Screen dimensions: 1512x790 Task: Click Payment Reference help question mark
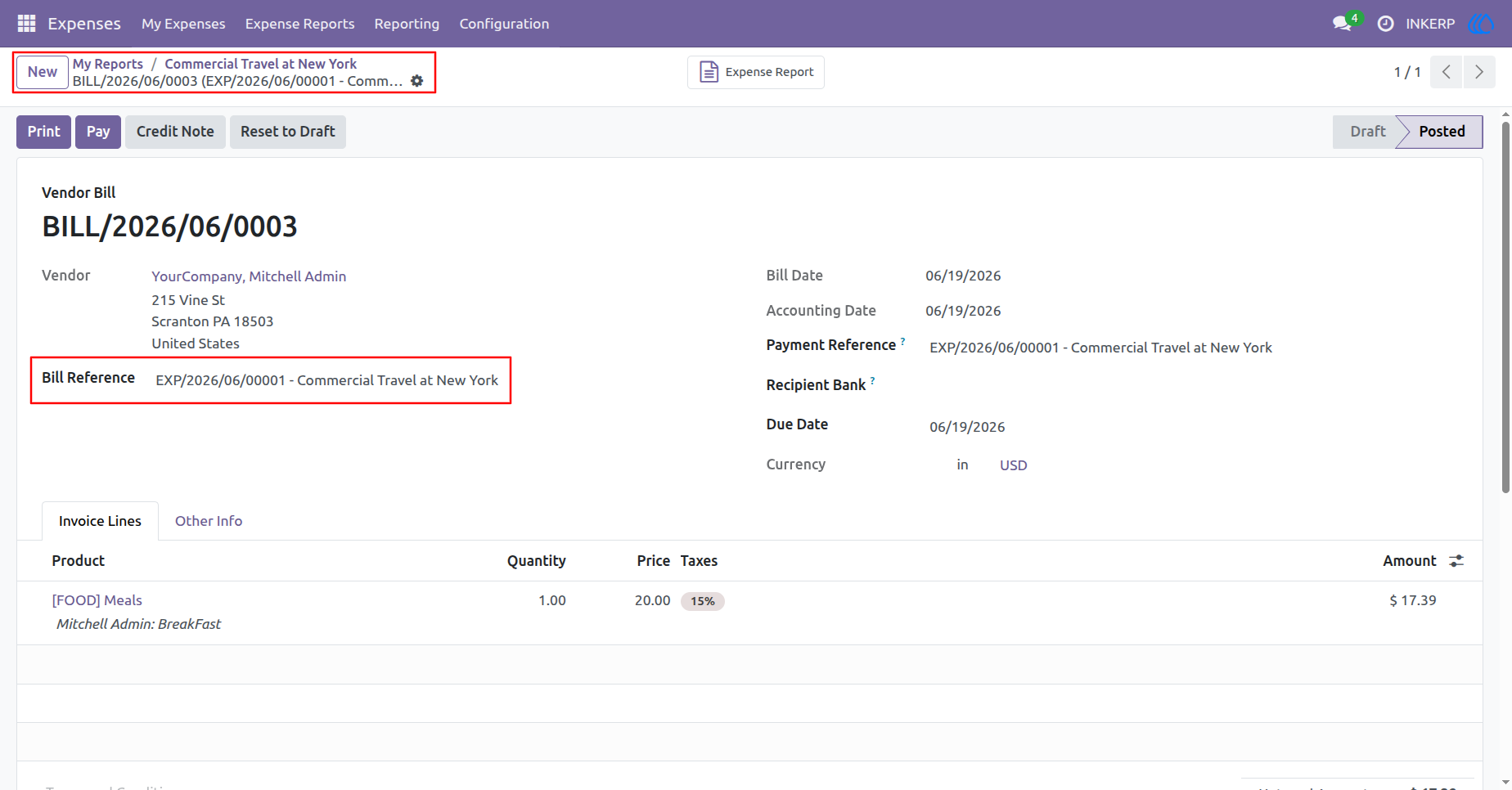(903, 341)
